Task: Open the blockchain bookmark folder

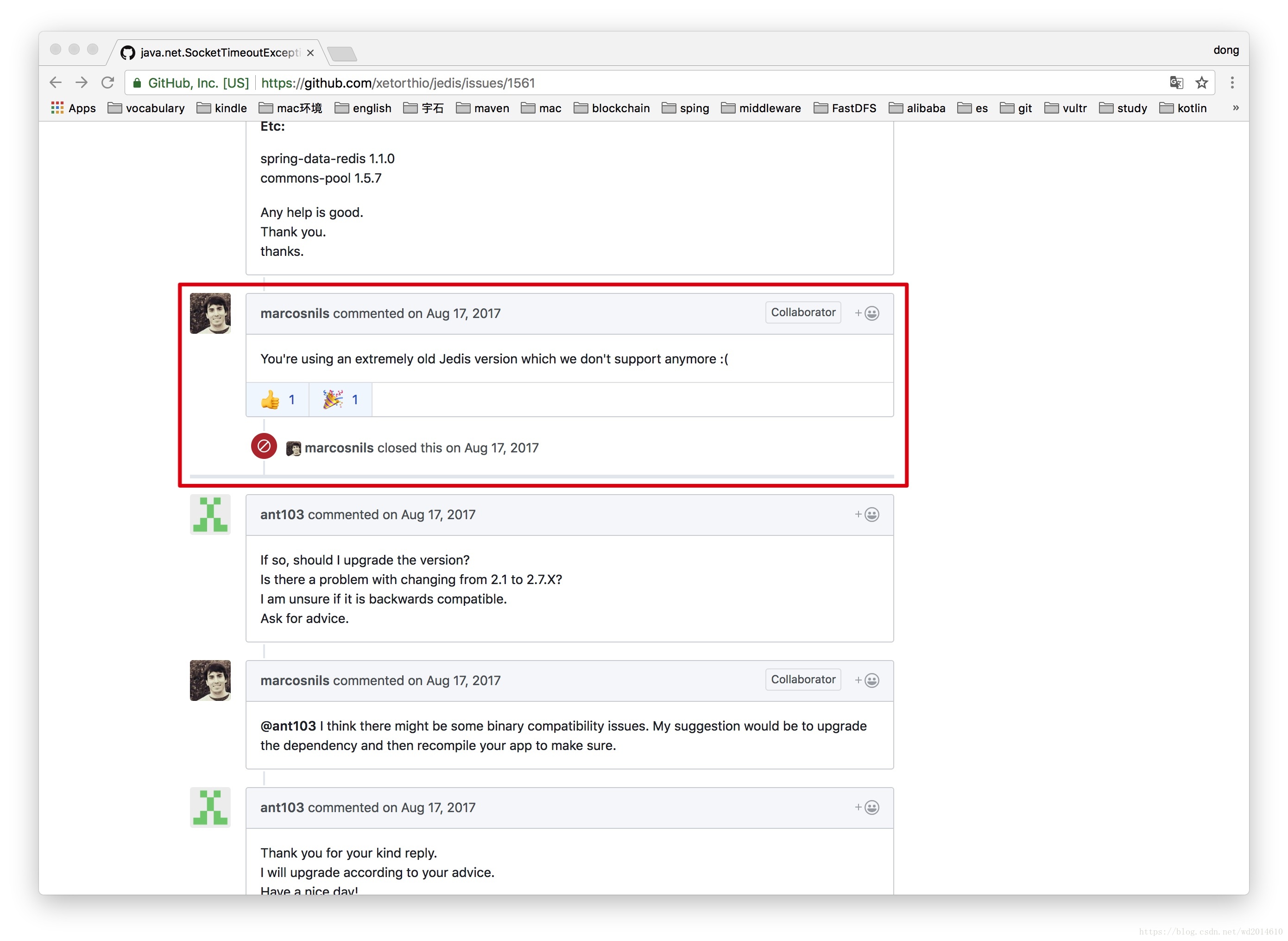Action: click(612, 108)
